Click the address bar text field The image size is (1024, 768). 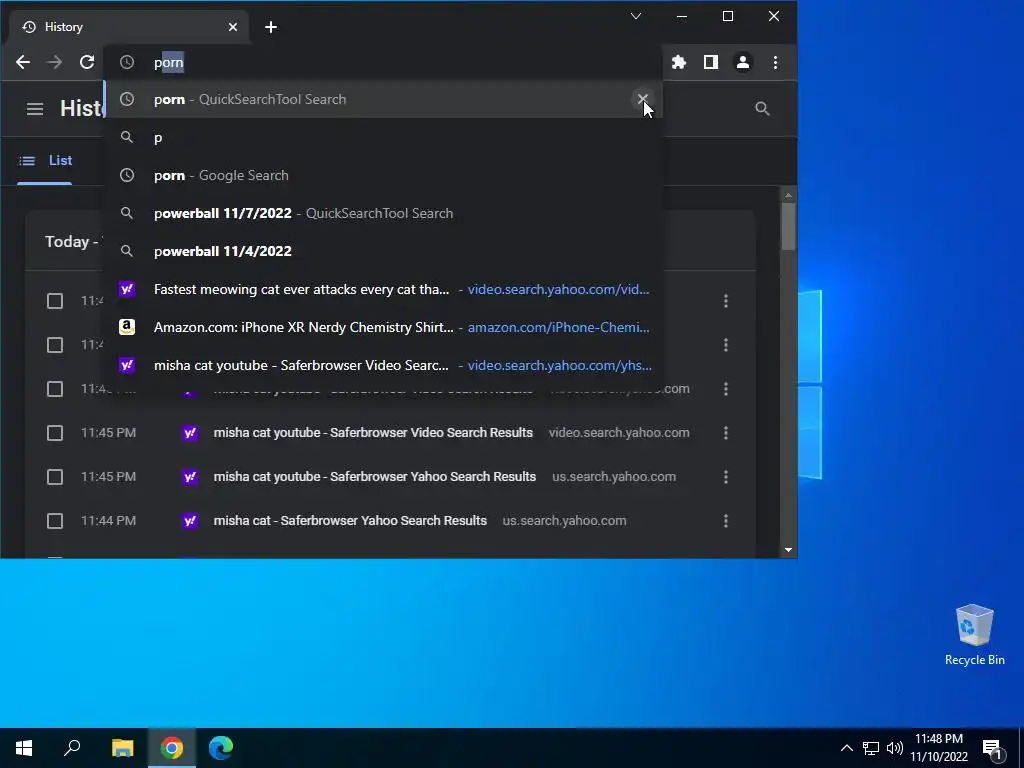(x=383, y=62)
